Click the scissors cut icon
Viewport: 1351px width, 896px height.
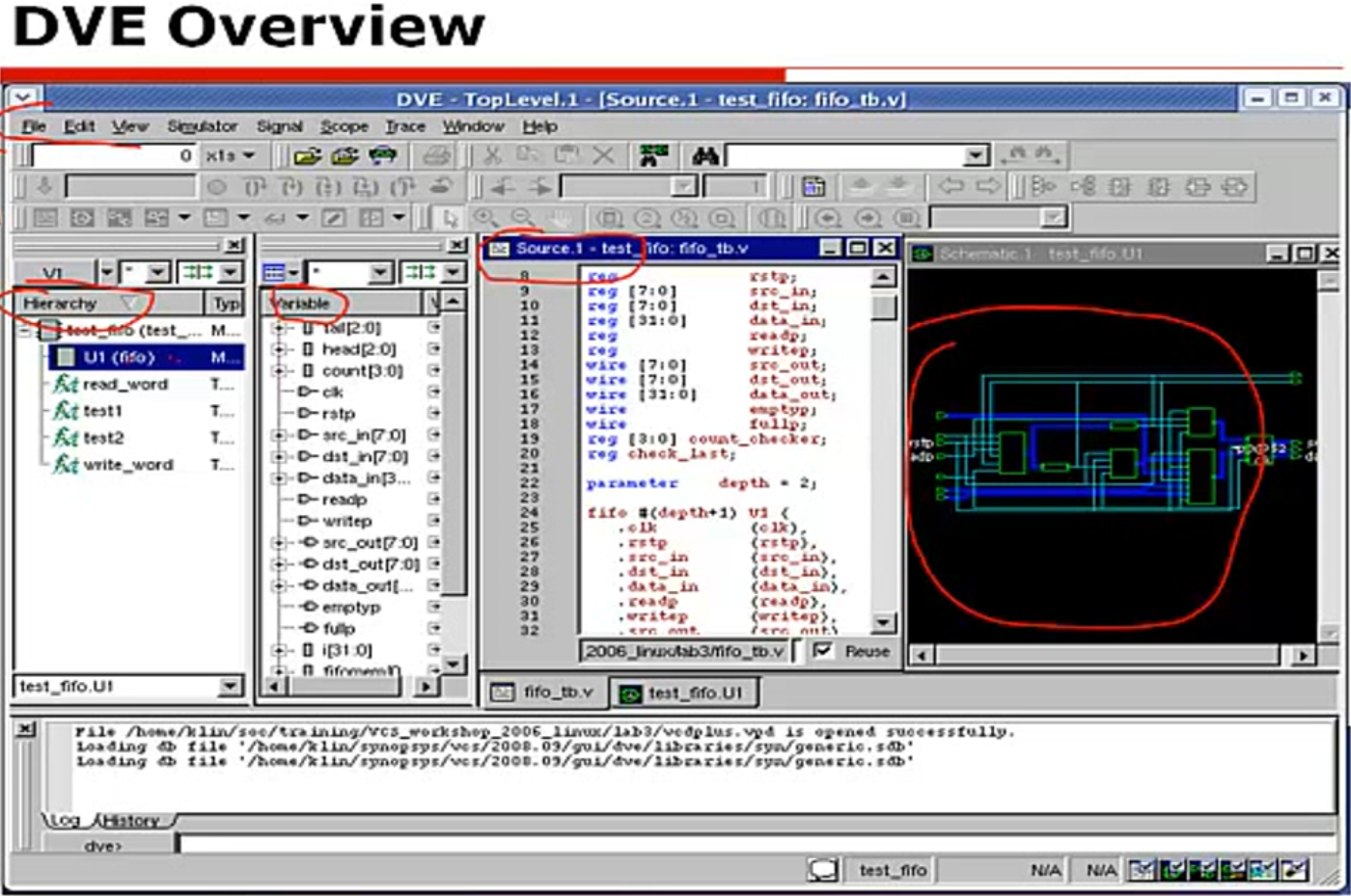[492, 155]
